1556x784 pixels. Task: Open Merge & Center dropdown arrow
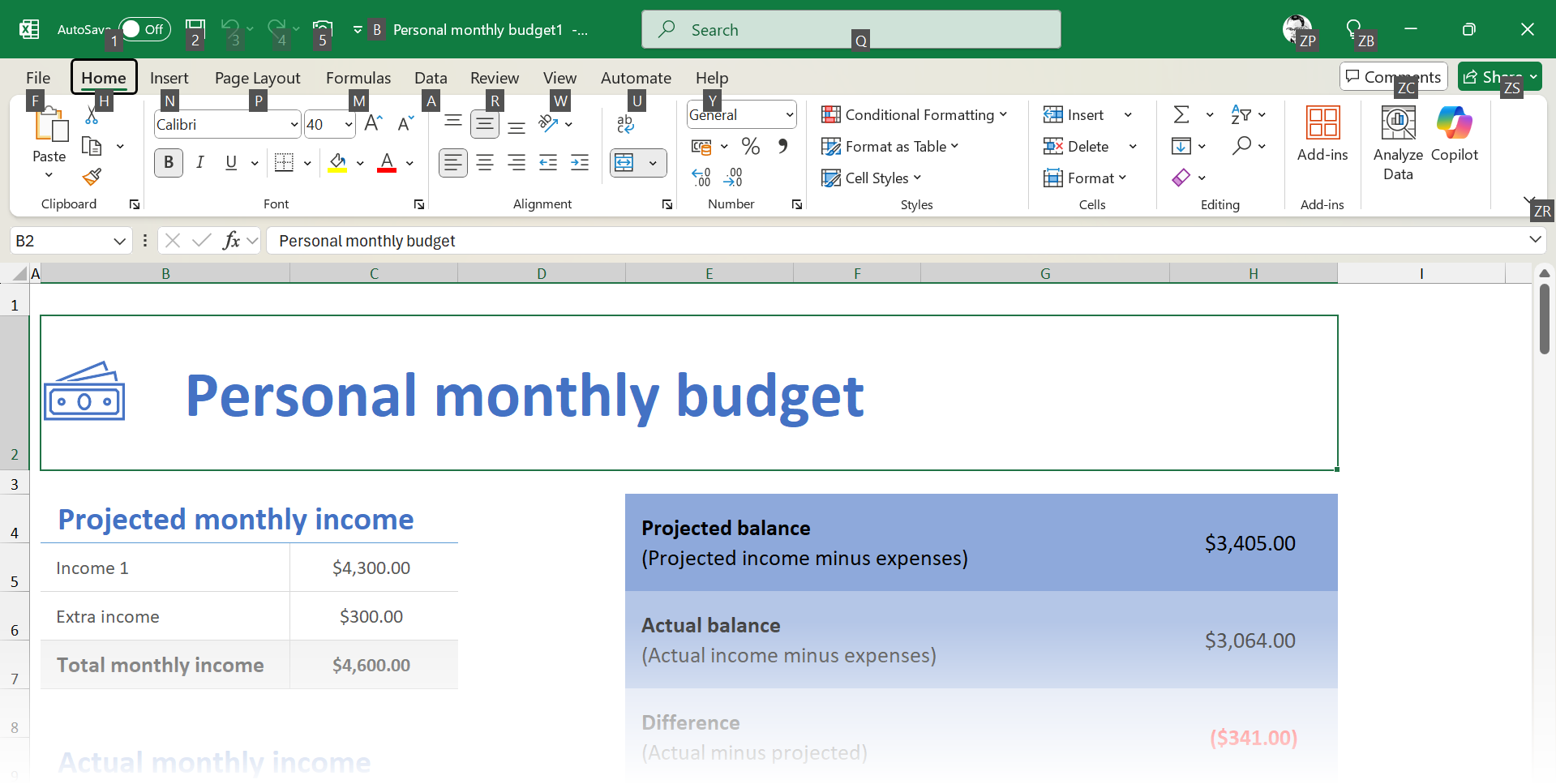653,163
